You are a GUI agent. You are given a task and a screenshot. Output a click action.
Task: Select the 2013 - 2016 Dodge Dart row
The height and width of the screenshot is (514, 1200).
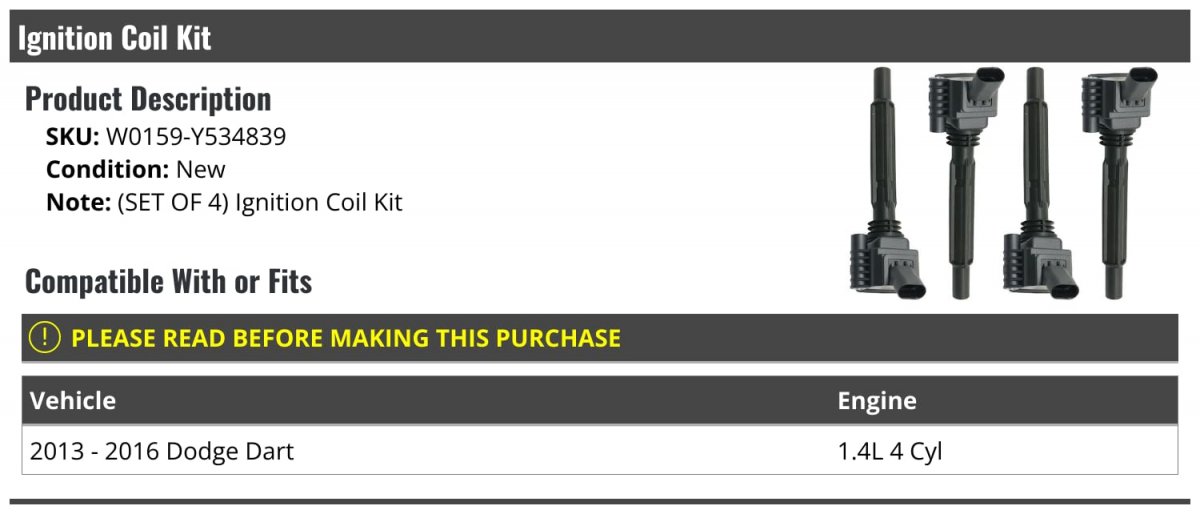600,451
